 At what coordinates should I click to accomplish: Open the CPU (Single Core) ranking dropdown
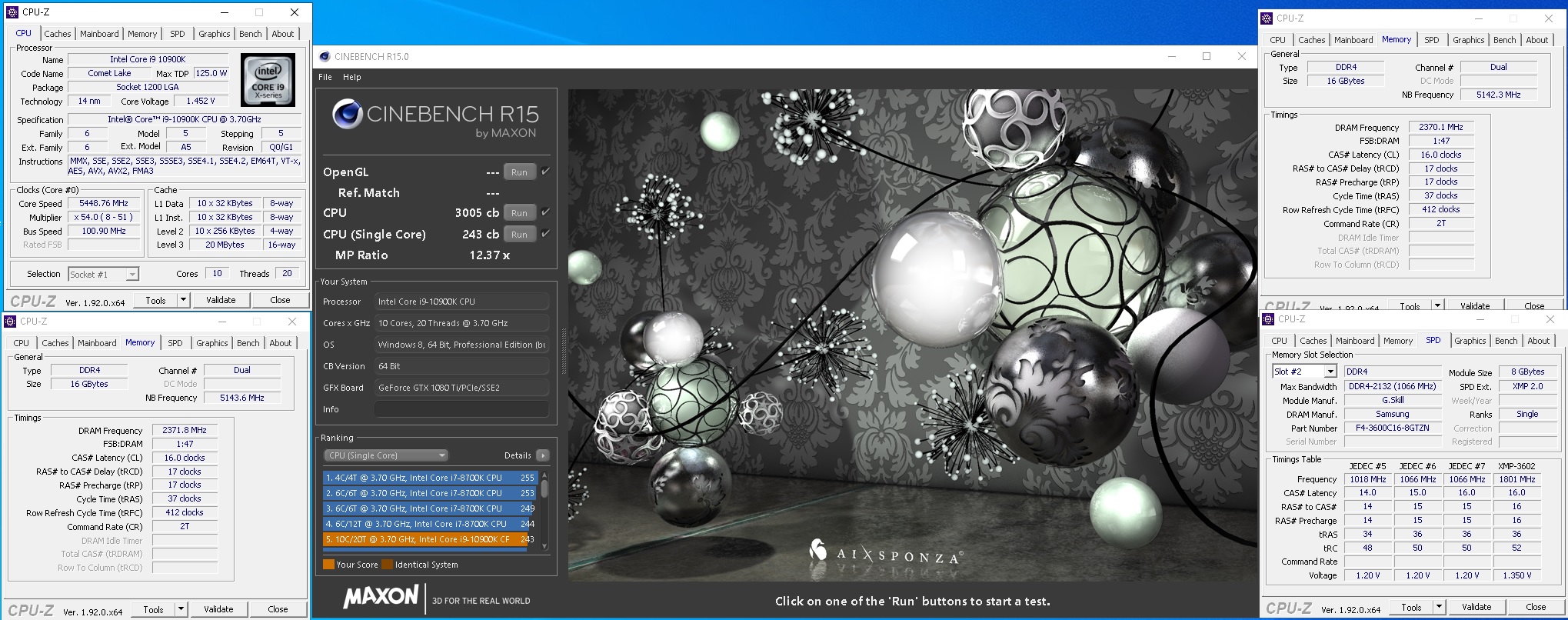386,455
